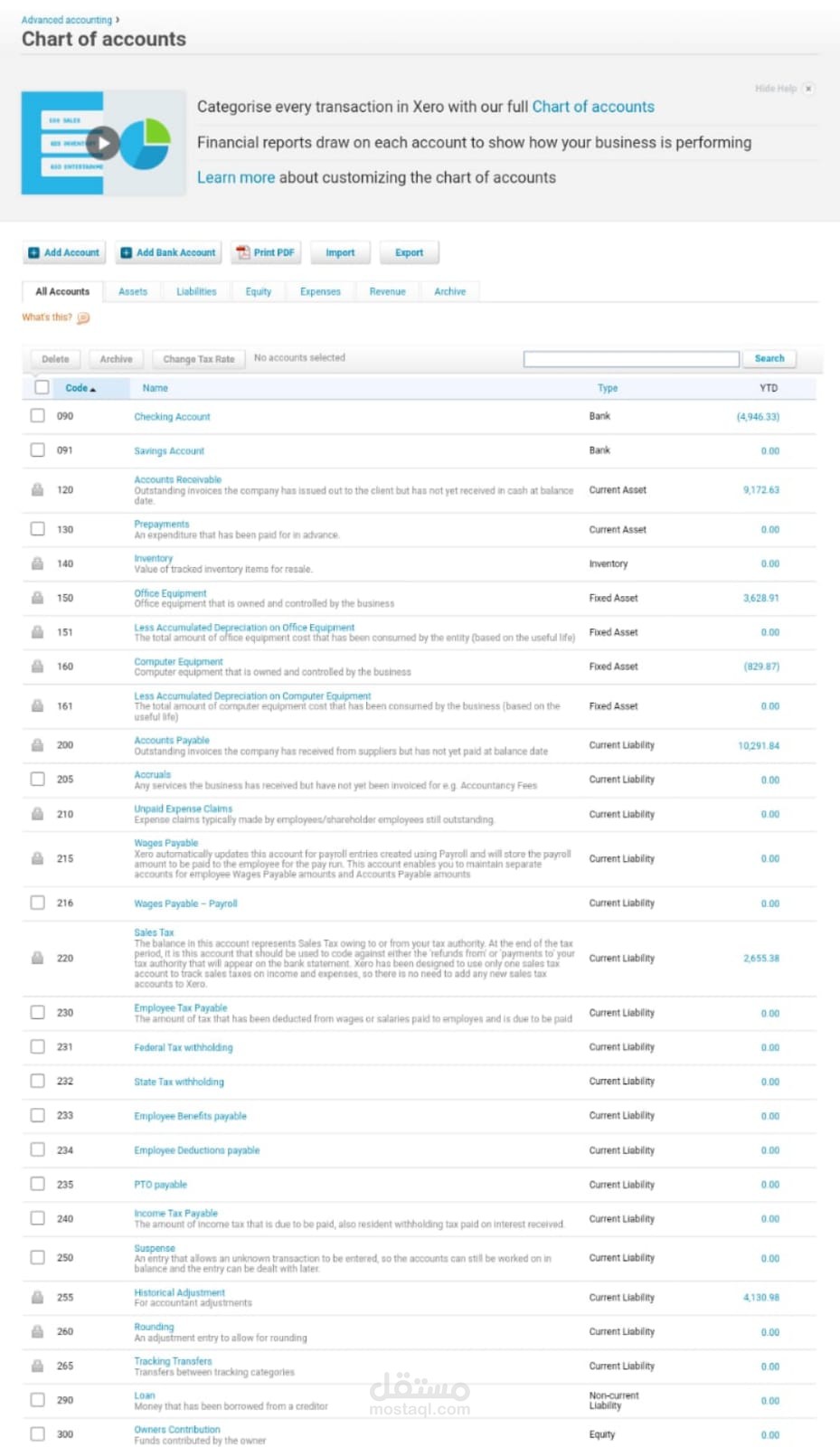The width and height of the screenshot is (840, 1447).
Task: Open the Learn more link
Action: coord(236,177)
